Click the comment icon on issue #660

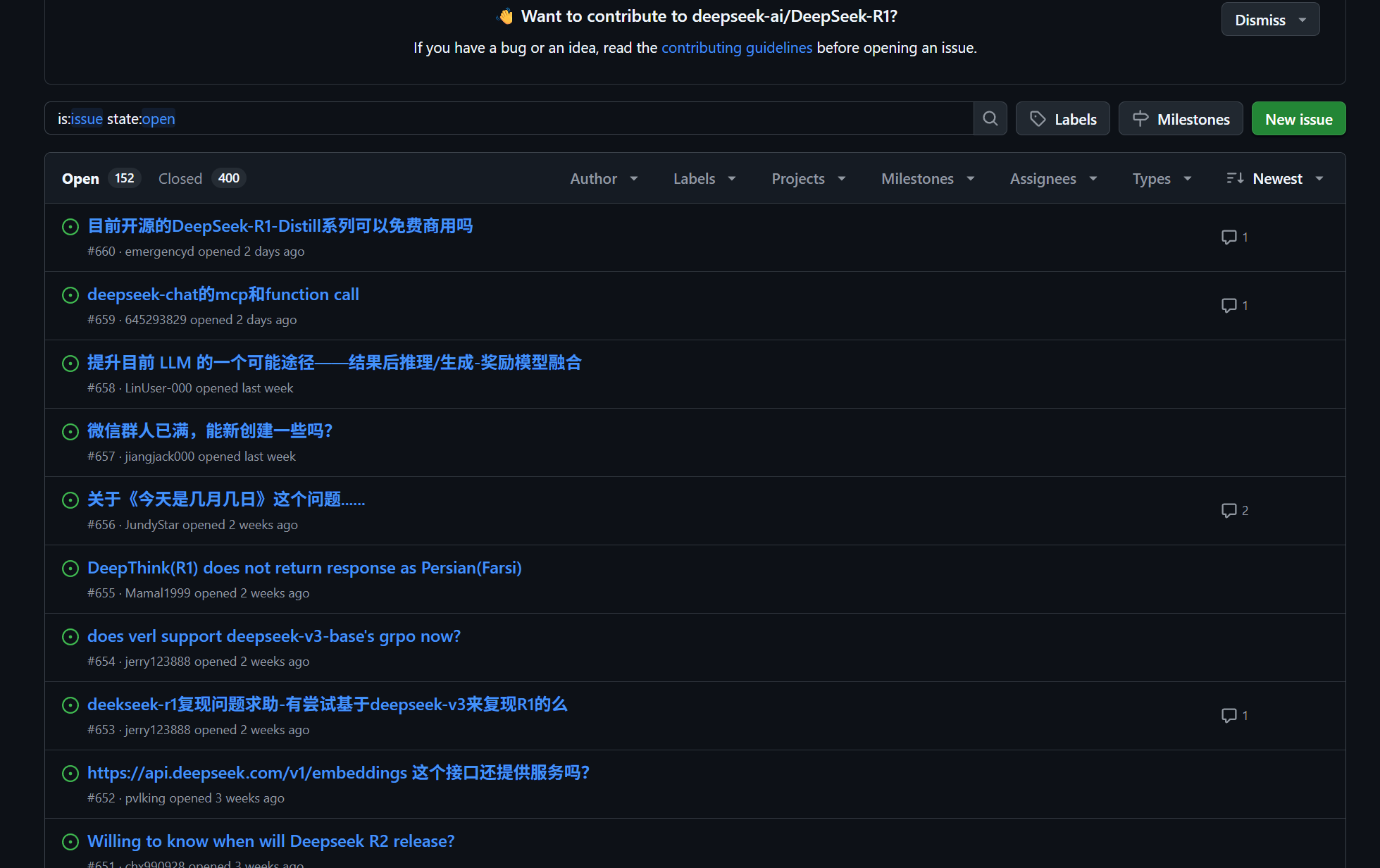(x=1229, y=237)
